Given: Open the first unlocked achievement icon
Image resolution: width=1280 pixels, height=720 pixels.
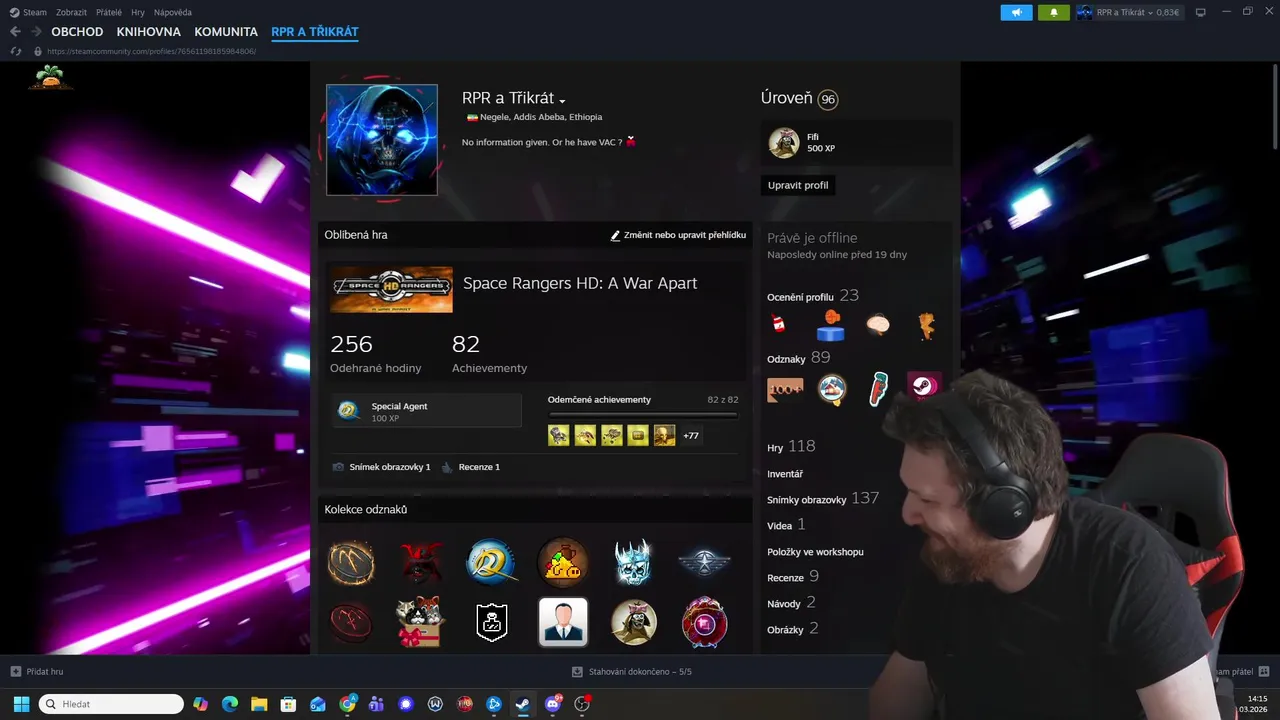Looking at the screenshot, I should pyautogui.click(x=559, y=435).
